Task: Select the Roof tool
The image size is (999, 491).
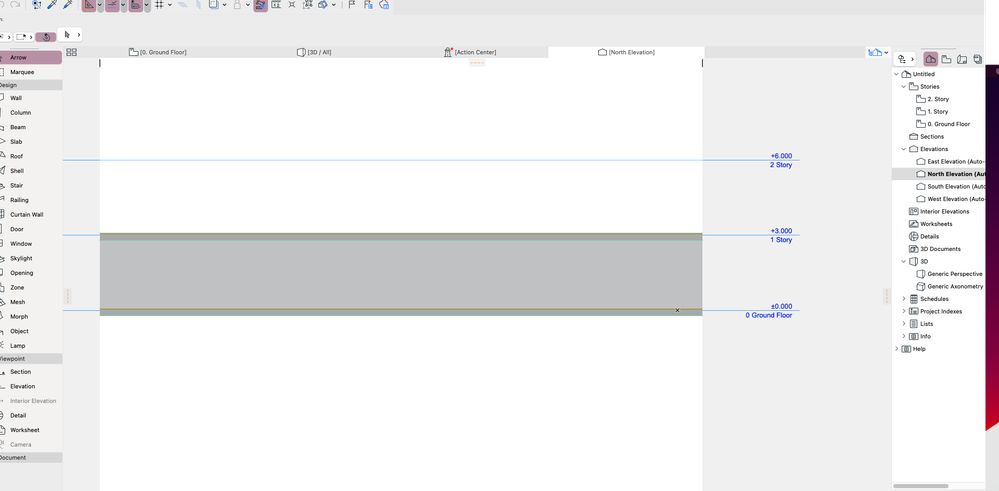Action: [x=31, y=156]
